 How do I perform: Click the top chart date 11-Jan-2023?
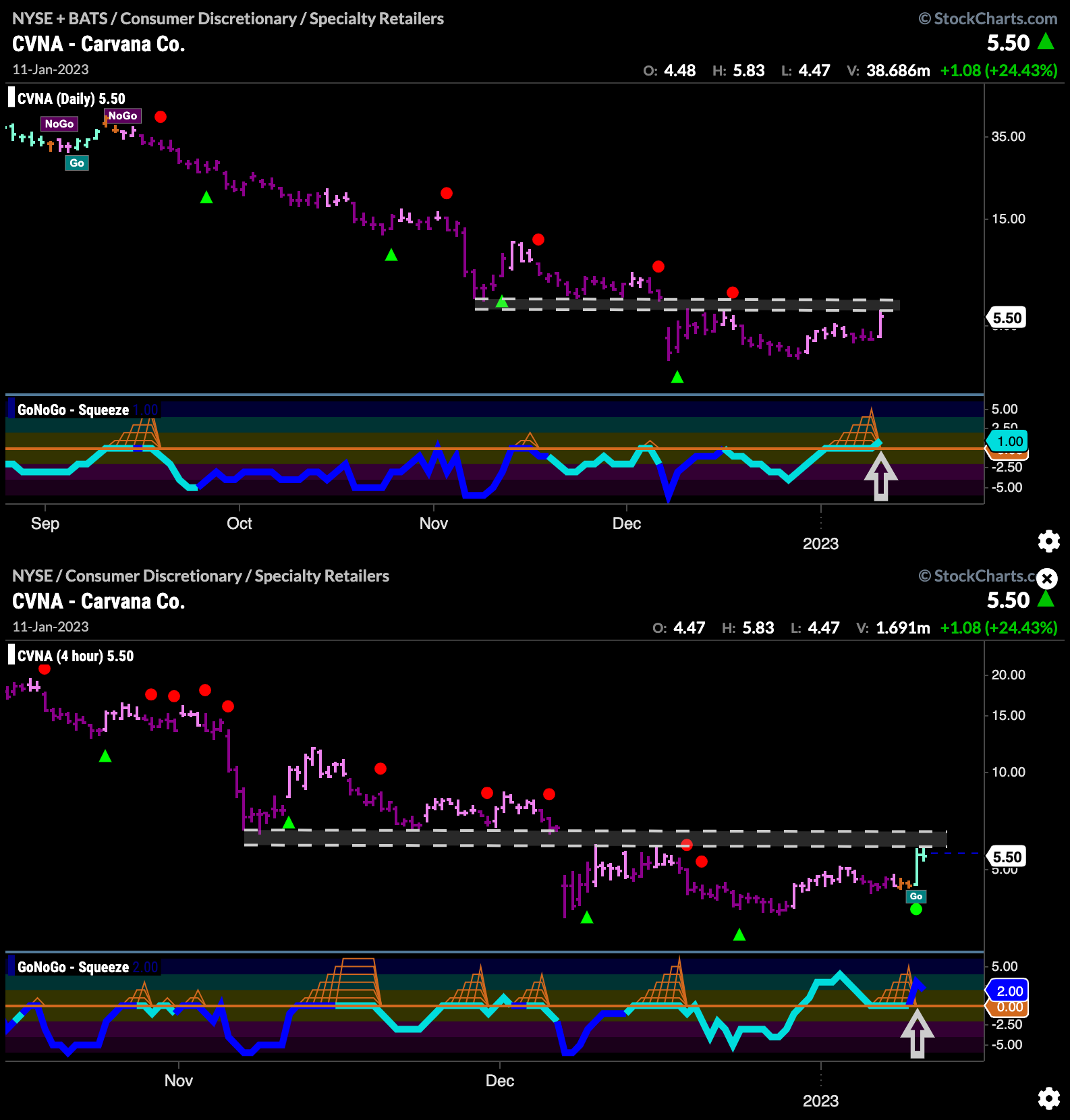[51, 69]
